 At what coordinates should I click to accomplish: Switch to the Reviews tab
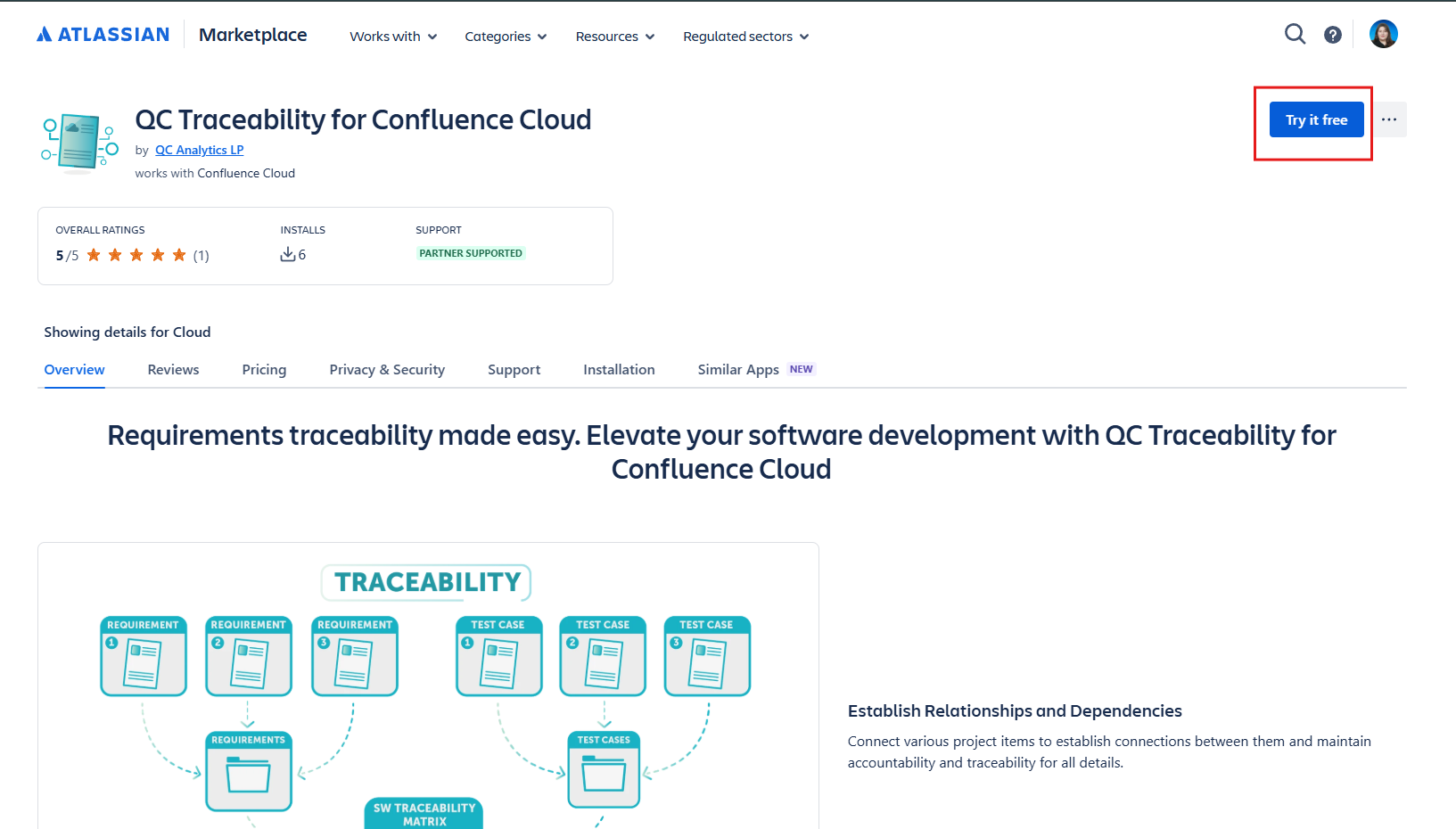(x=173, y=369)
